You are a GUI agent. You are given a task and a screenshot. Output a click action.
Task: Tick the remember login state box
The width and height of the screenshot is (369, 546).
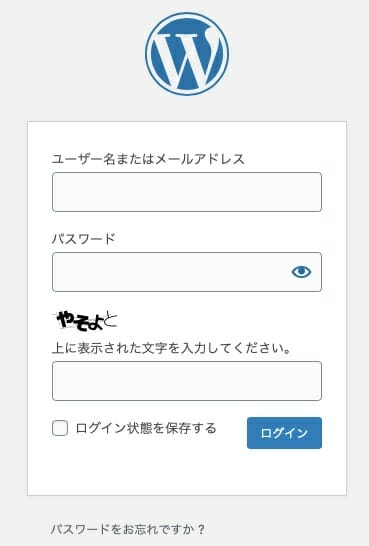click(x=60, y=428)
